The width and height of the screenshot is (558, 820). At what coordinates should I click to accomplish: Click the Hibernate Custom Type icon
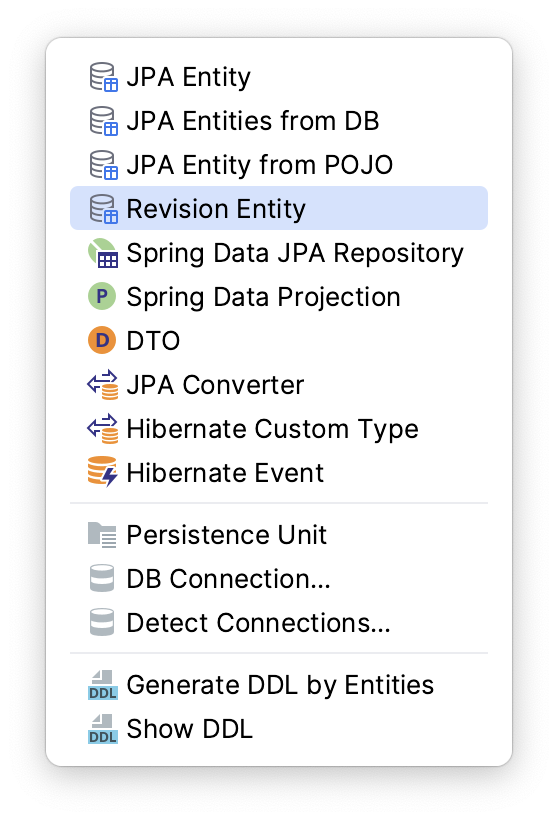[x=103, y=429]
